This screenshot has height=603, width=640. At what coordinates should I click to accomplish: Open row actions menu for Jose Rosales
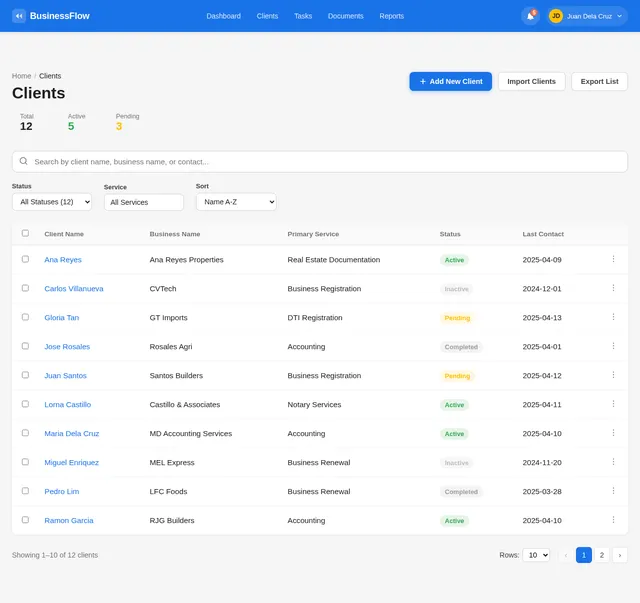coord(613,346)
